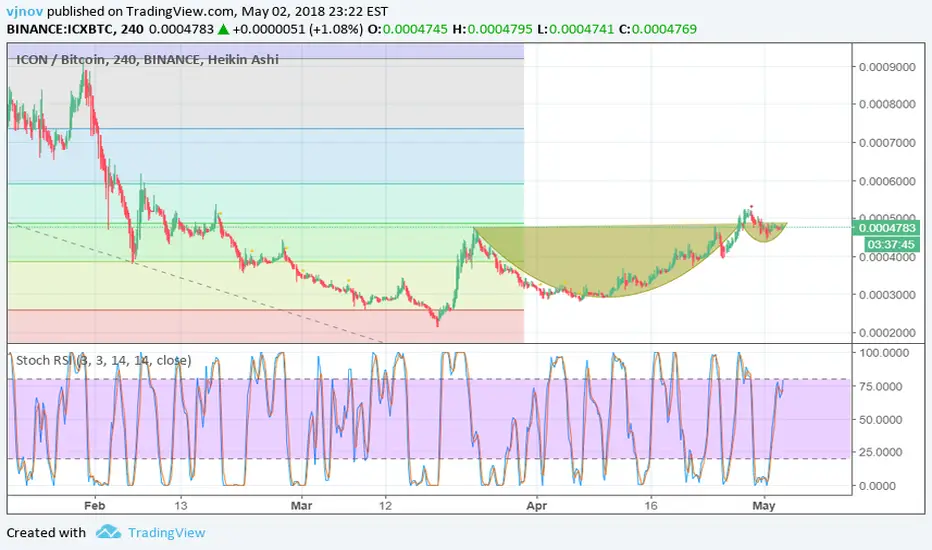Click the Feb date label

(94, 506)
